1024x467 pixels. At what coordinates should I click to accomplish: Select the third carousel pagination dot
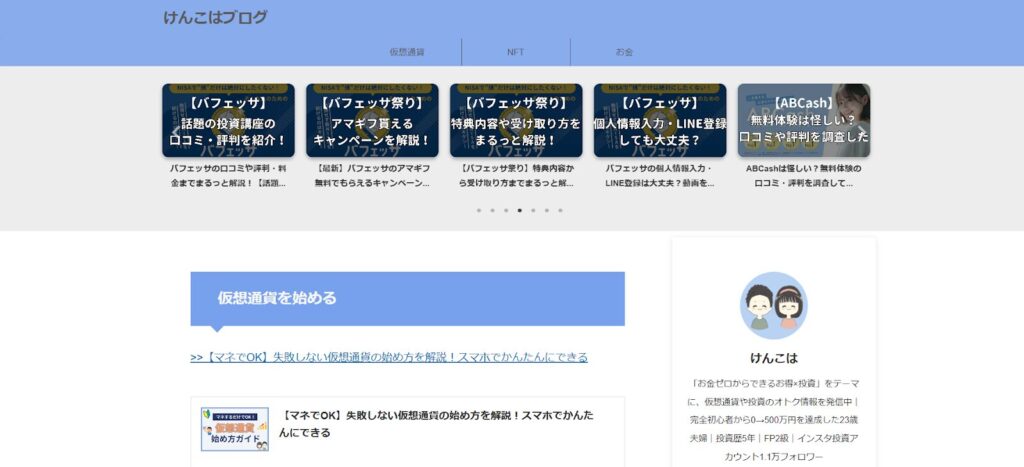click(506, 210)
